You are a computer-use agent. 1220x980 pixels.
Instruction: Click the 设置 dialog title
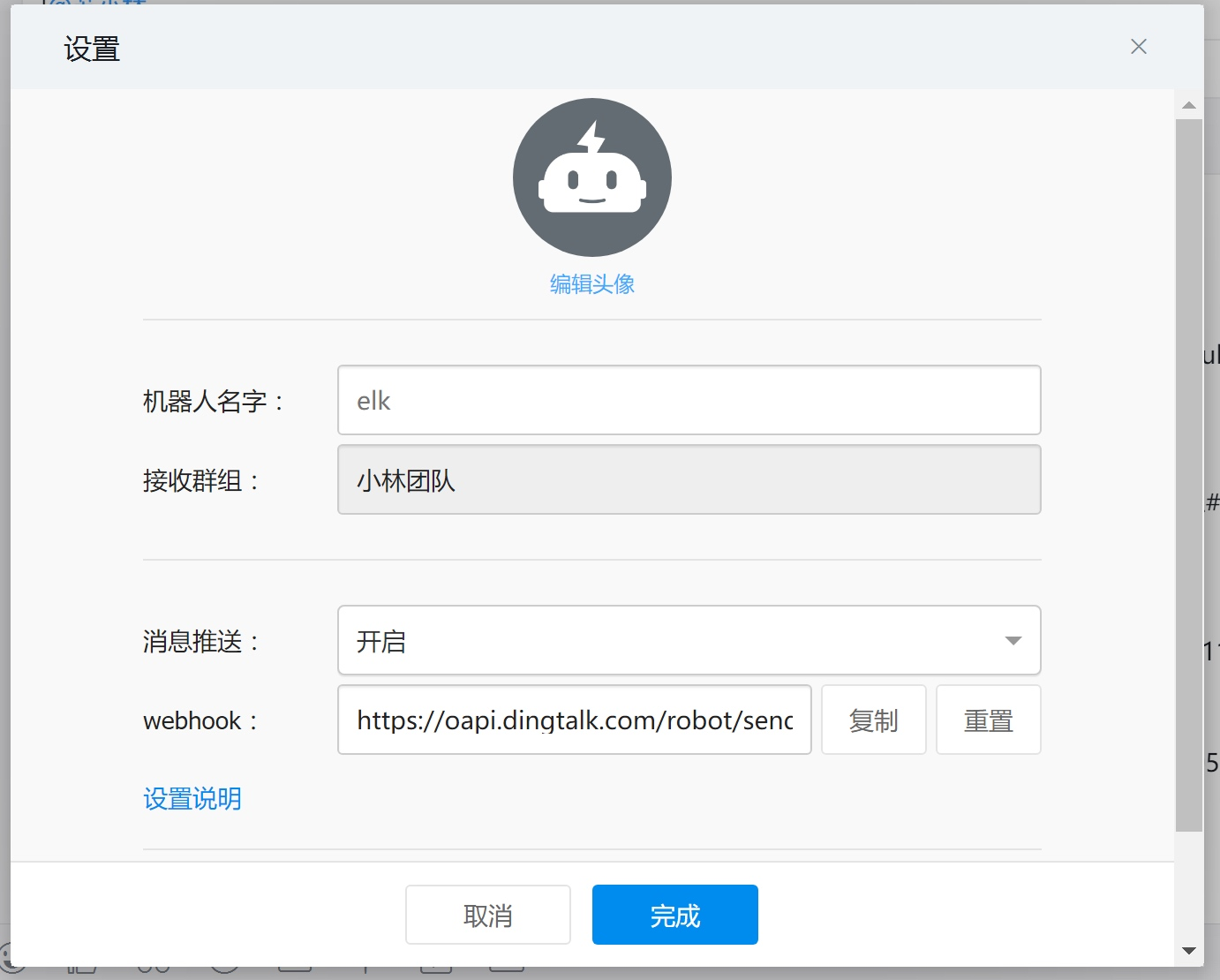tap(92, 49)
